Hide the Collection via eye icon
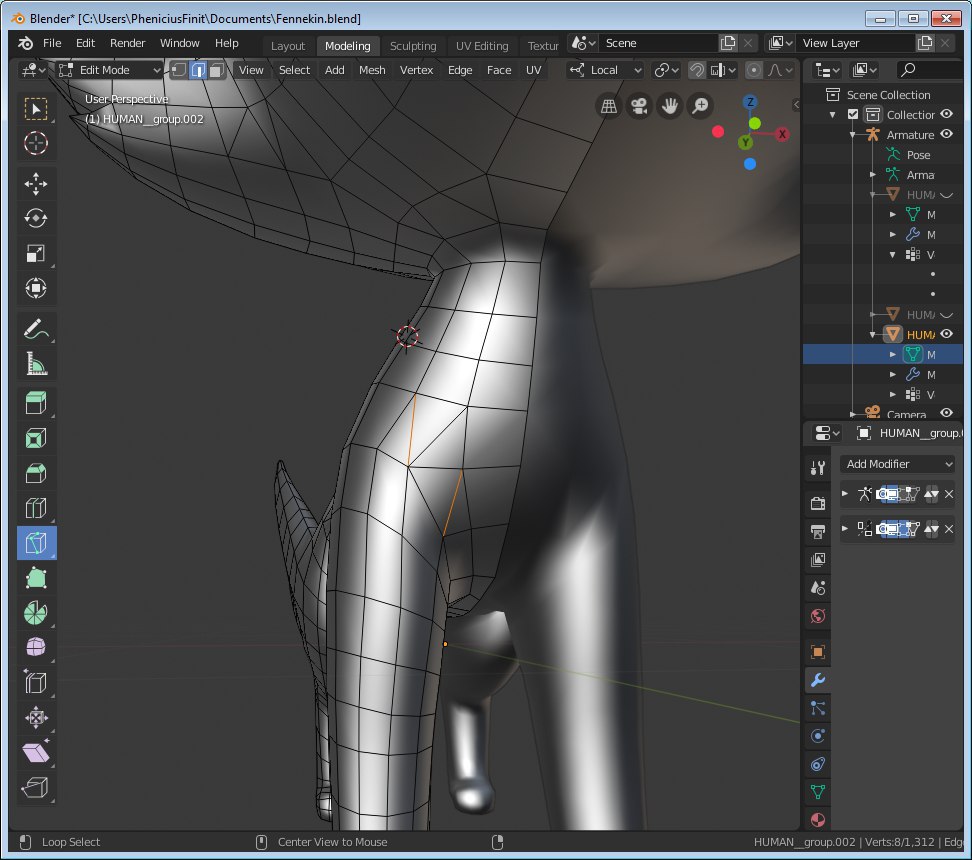Screen dimensions: 972x860 pyautogui.click(x=947, y=114)
